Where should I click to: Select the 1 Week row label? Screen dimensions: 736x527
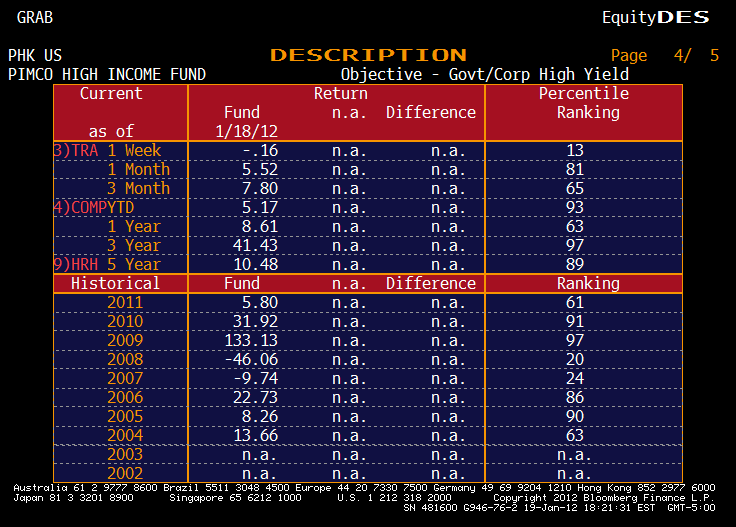tap(134, 151)
